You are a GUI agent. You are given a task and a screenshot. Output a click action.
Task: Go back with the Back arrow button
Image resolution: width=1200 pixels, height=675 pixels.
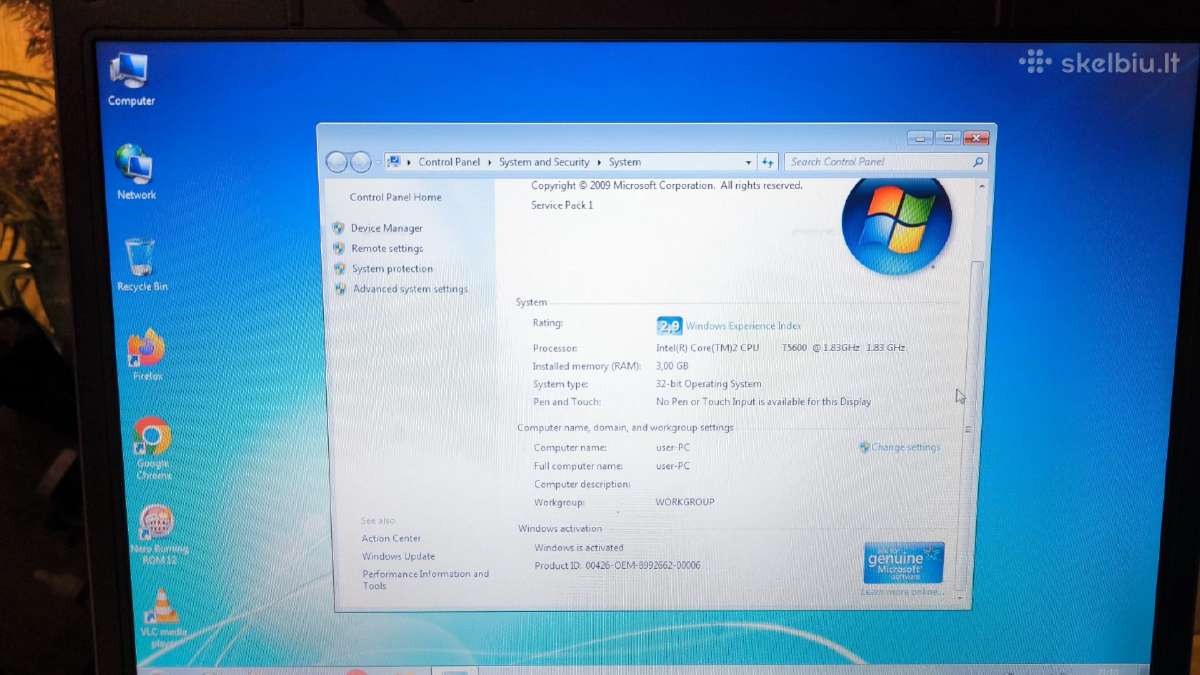(337, 162)
